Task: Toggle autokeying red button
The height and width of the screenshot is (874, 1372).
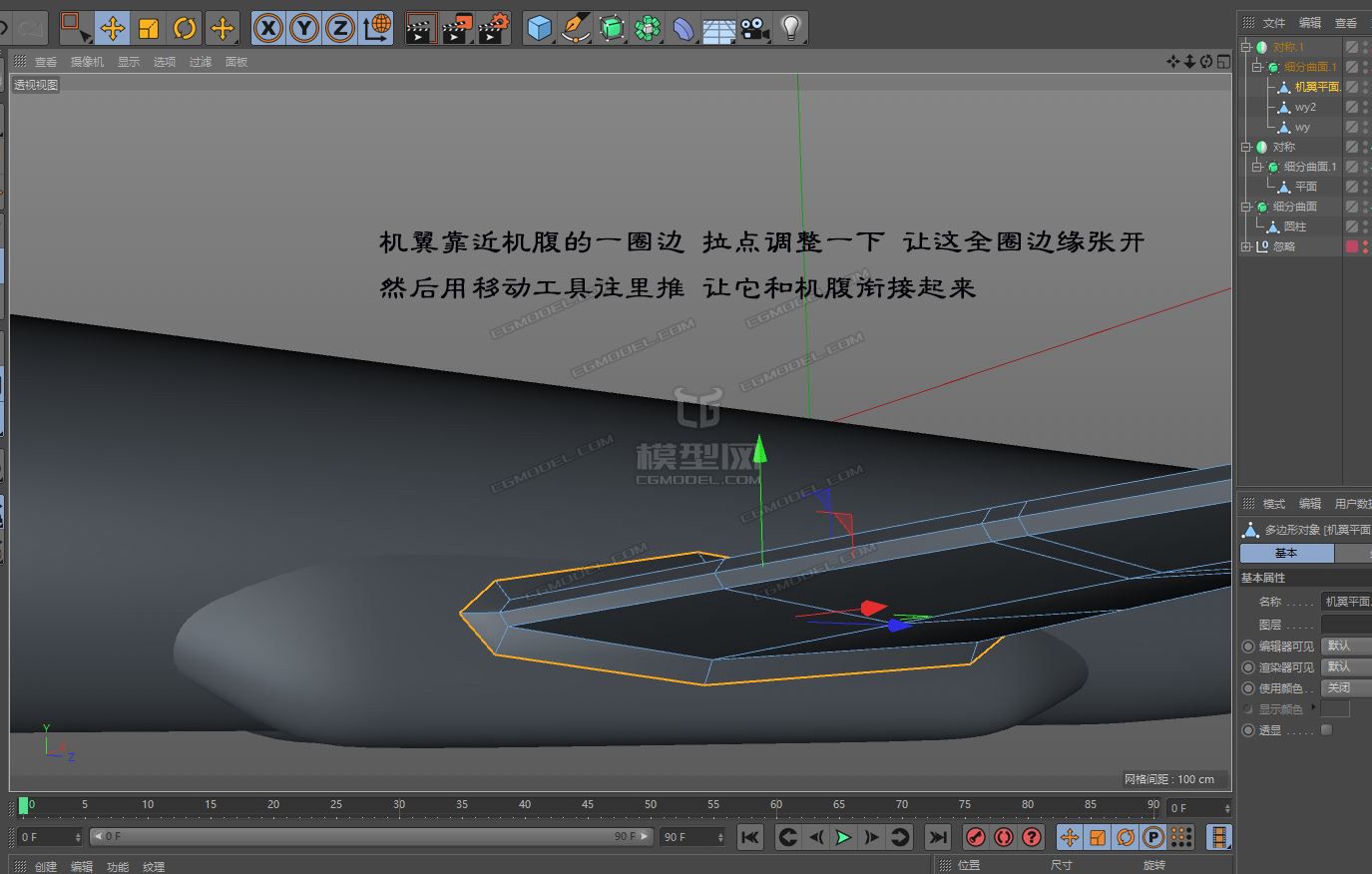Action: pyautogui.click(x=1004, y=837)
